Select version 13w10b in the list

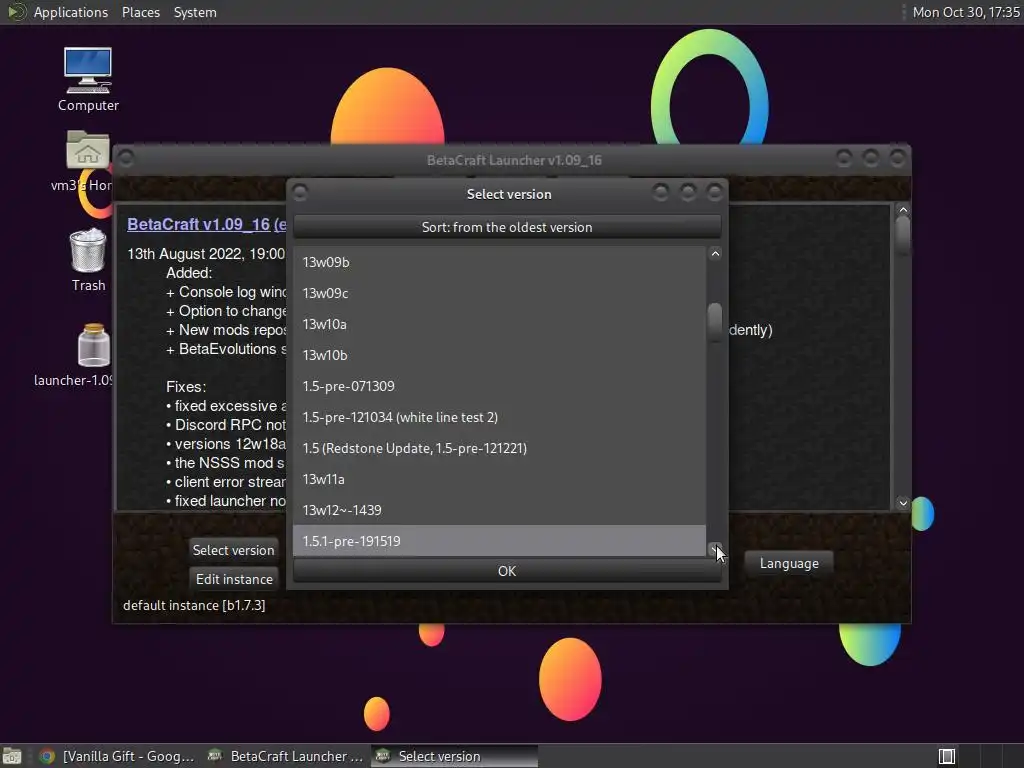(499, 355)
